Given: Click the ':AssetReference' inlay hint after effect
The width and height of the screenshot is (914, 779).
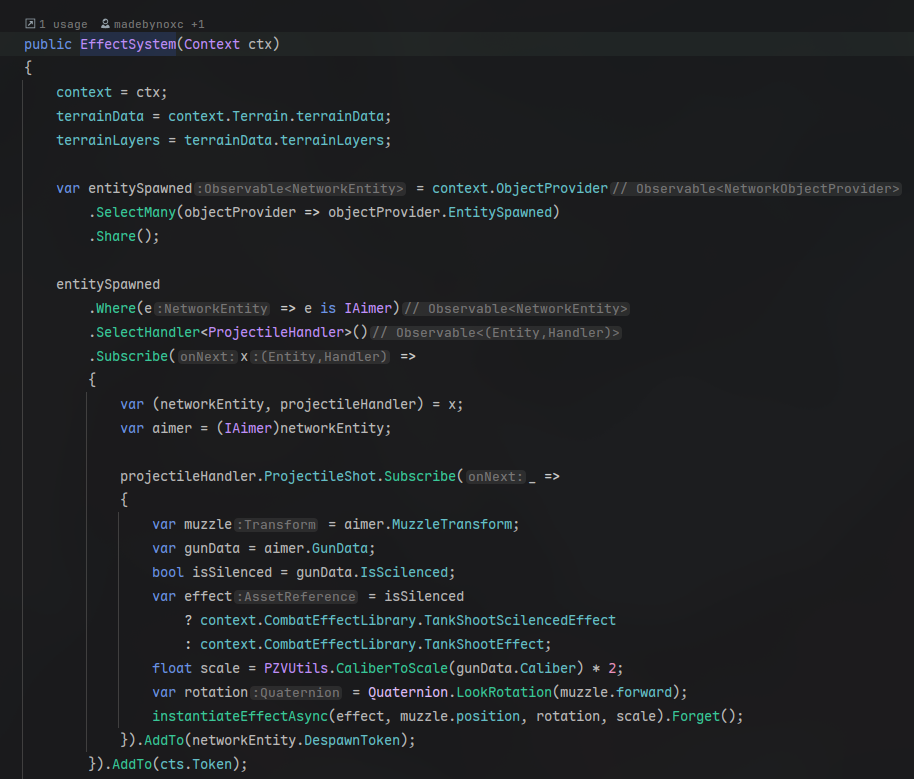Looking at the screenshot, I should point(296,596).
